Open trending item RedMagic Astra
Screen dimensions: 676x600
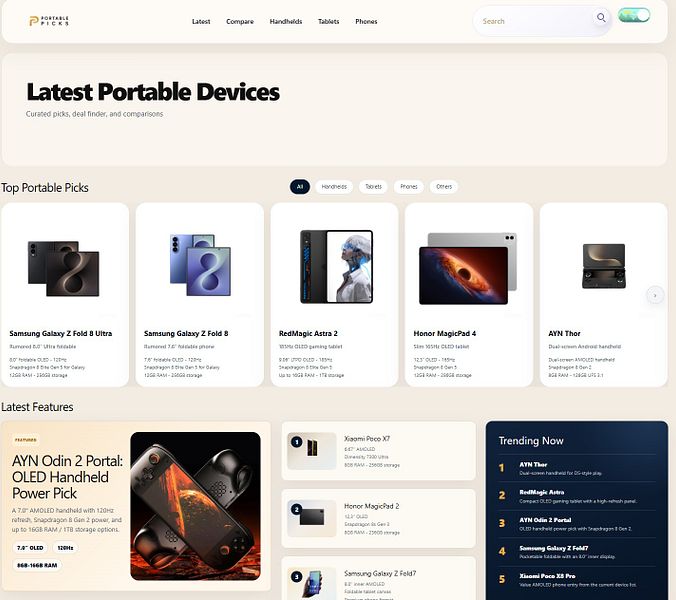577,496
